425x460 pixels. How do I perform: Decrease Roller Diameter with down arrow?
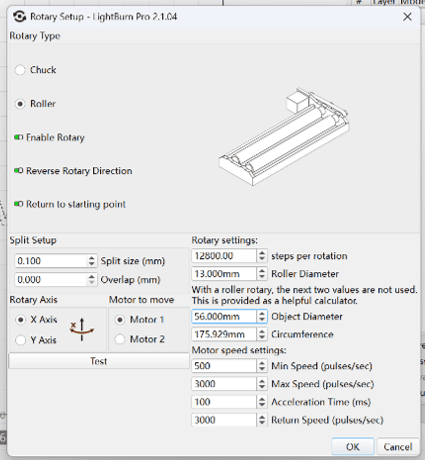[262, 277]
